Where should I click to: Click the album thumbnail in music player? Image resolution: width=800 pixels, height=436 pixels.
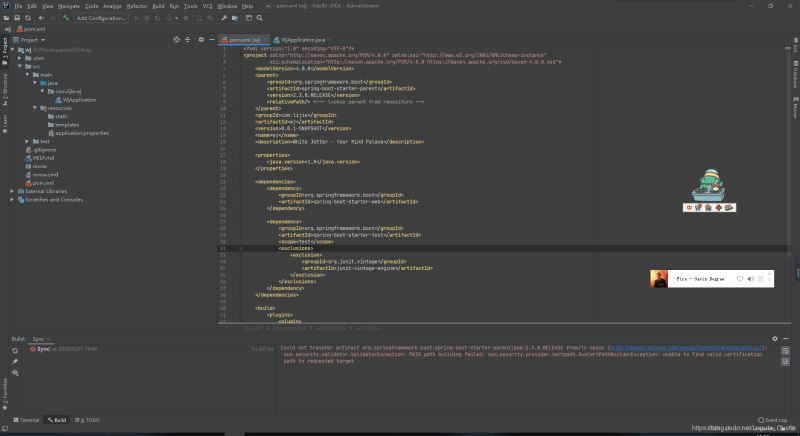tap(660, 279)
